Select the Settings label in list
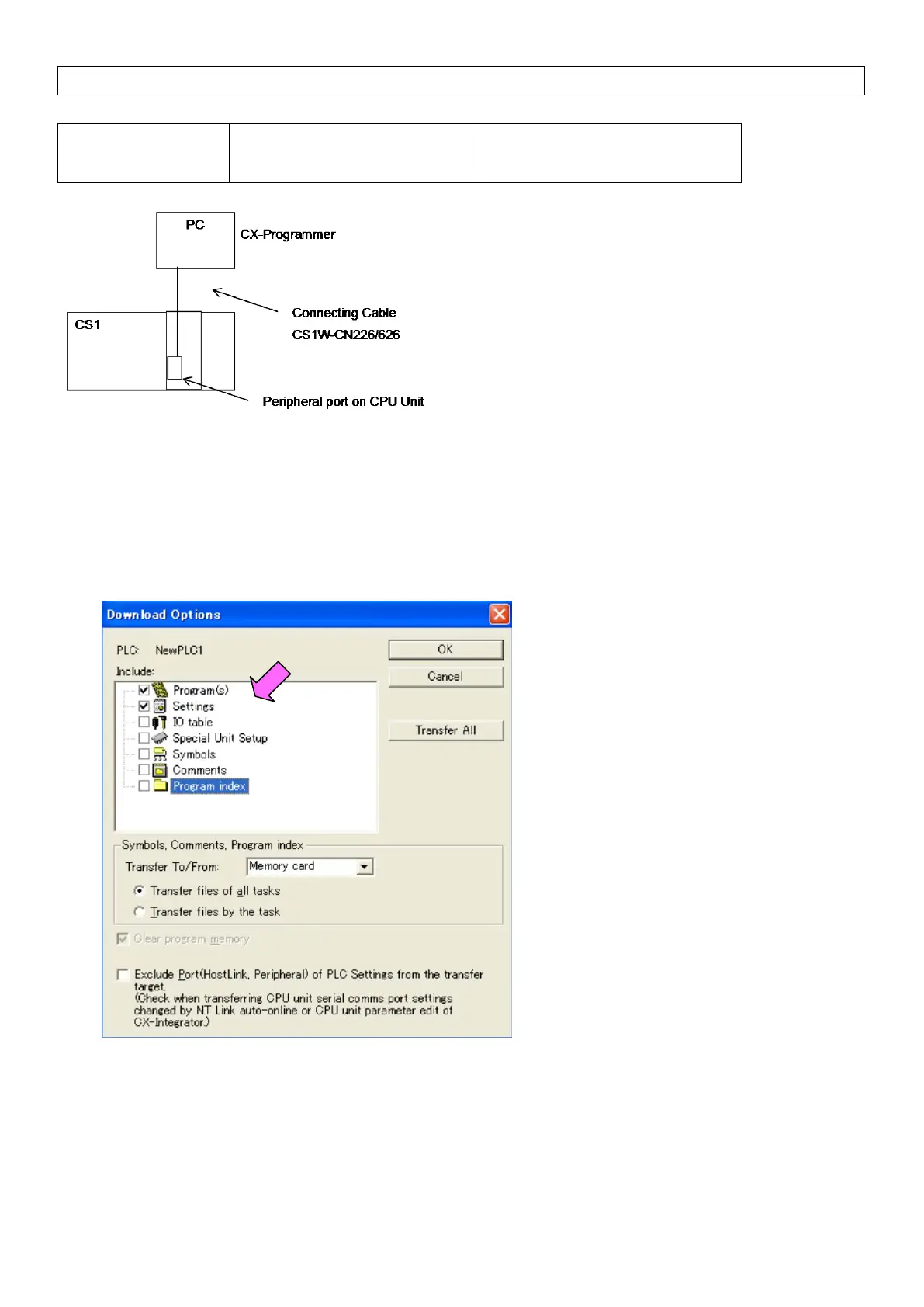The image size is (924, 1307). [193, 706]
